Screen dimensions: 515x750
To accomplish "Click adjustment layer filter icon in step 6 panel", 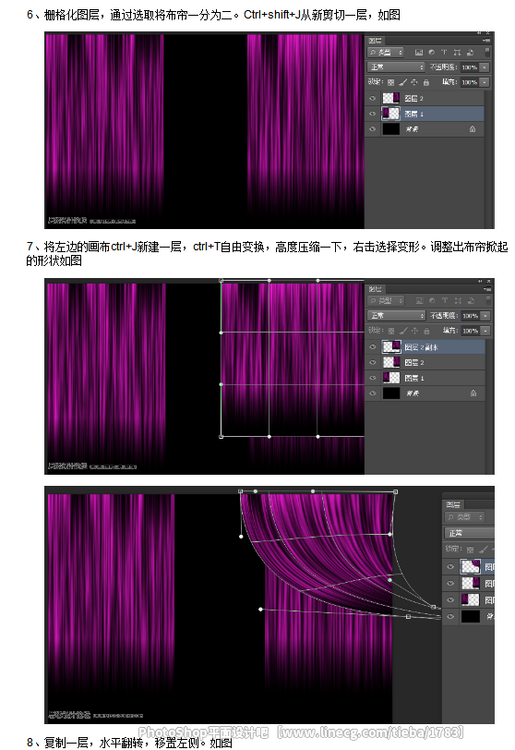I will point(432,52).
